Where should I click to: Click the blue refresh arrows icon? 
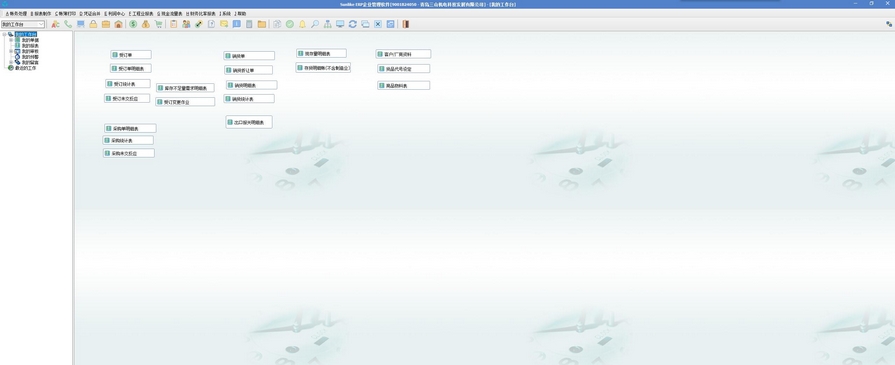click(353, 24)
